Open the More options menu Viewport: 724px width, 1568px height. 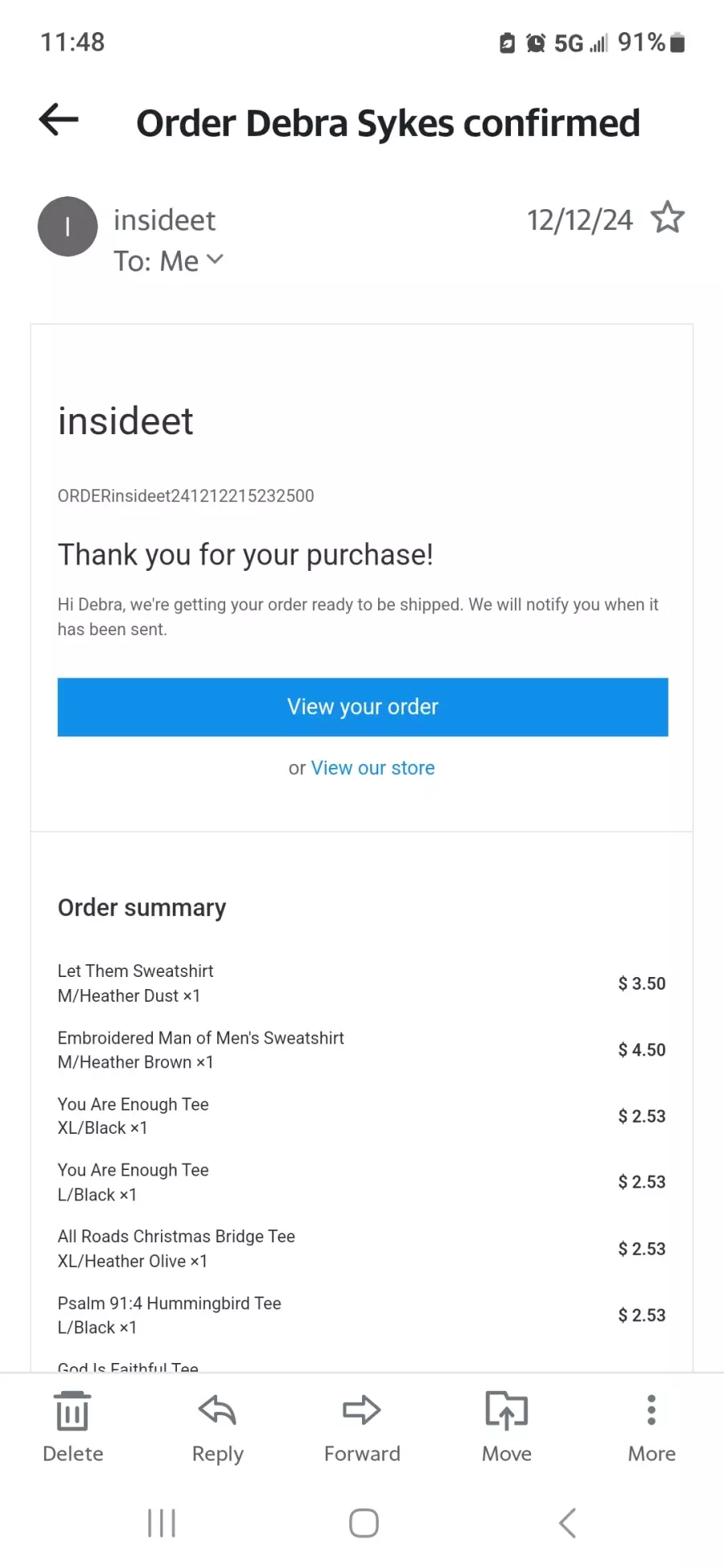(x=652, y=1426)
